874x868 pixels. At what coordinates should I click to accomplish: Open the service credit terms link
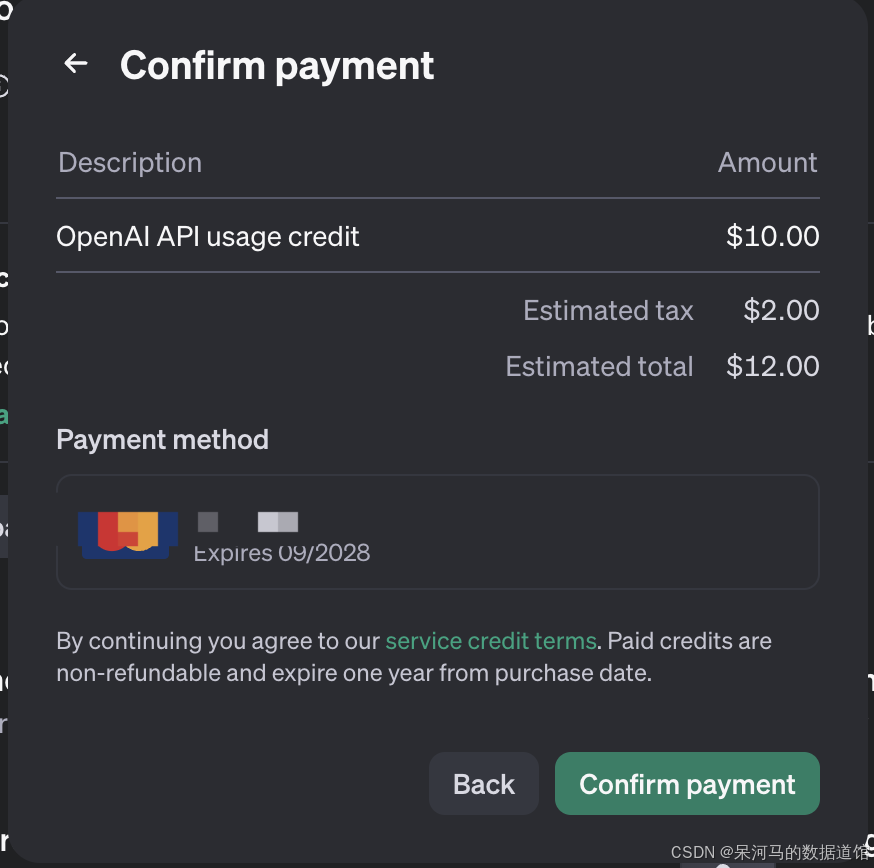tap(491, 641)
